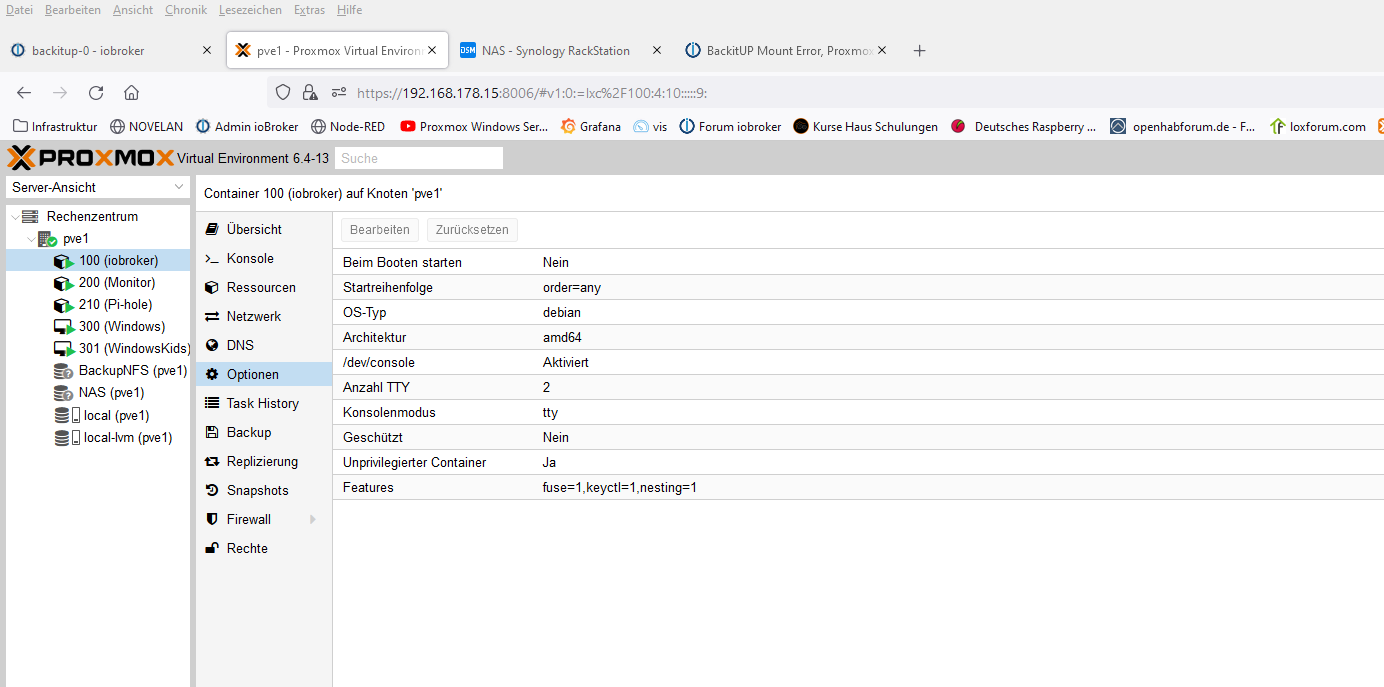
Task: Click the Rechenzentrum server icon
Action: [30, 216]
